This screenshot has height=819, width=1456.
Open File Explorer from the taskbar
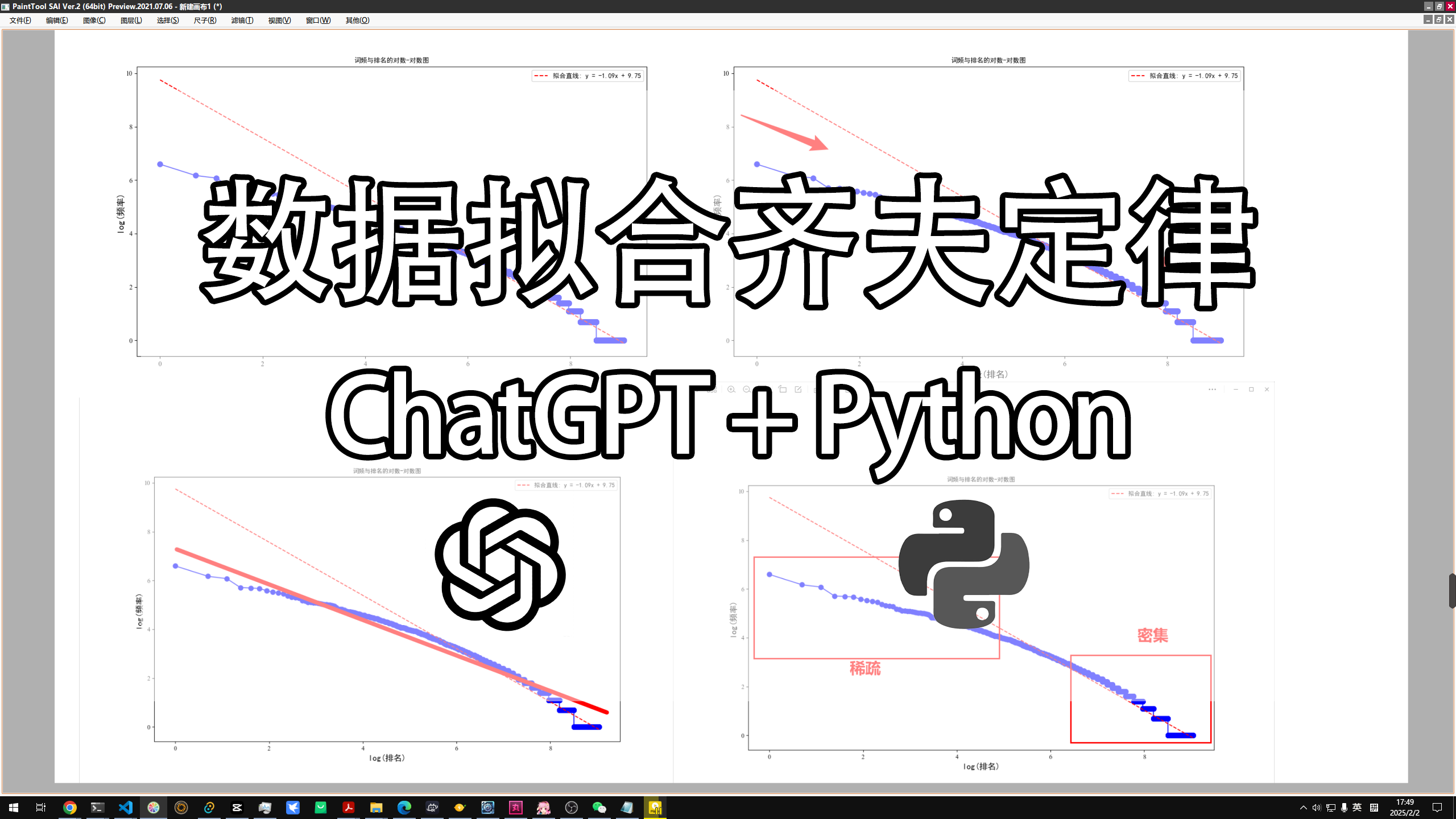tap(376, 807)
